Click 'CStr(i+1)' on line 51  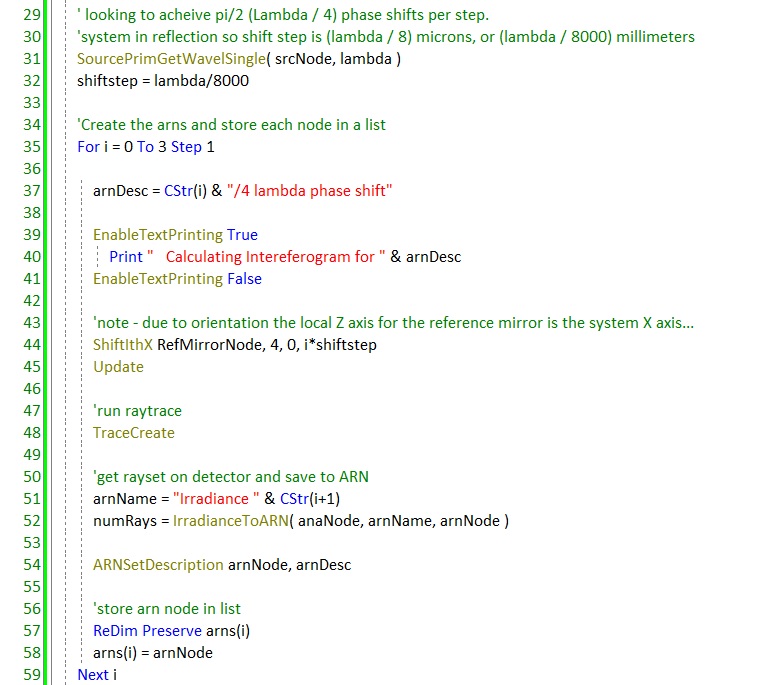310,498
